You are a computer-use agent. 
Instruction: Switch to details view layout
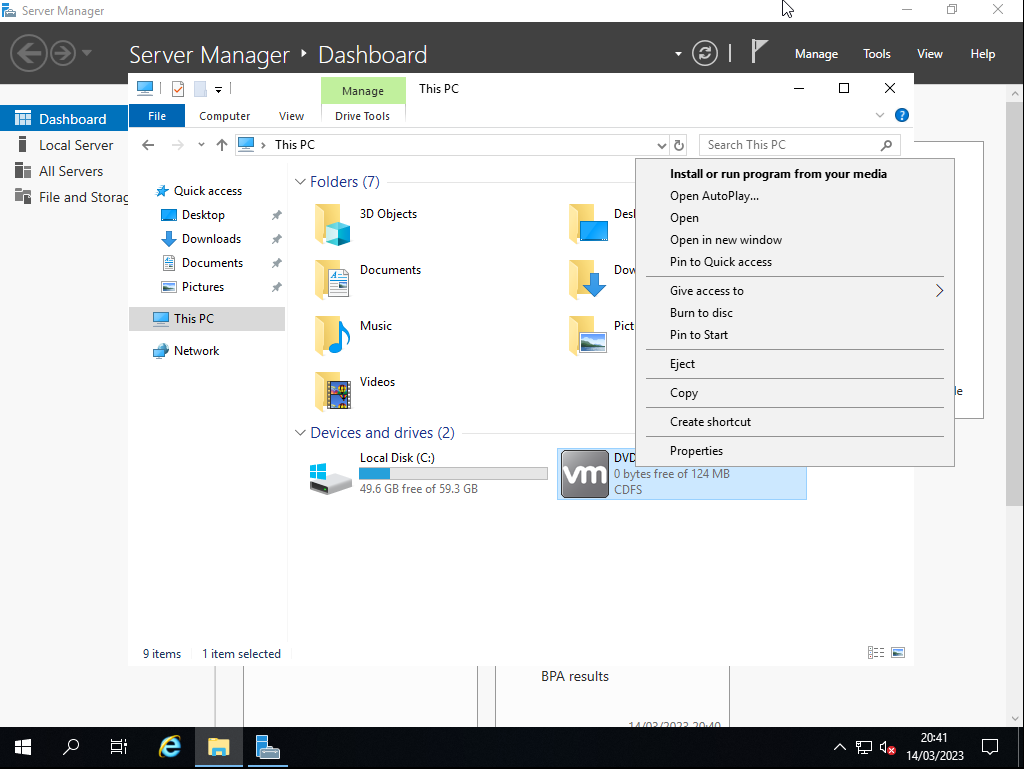click(876, 653)
